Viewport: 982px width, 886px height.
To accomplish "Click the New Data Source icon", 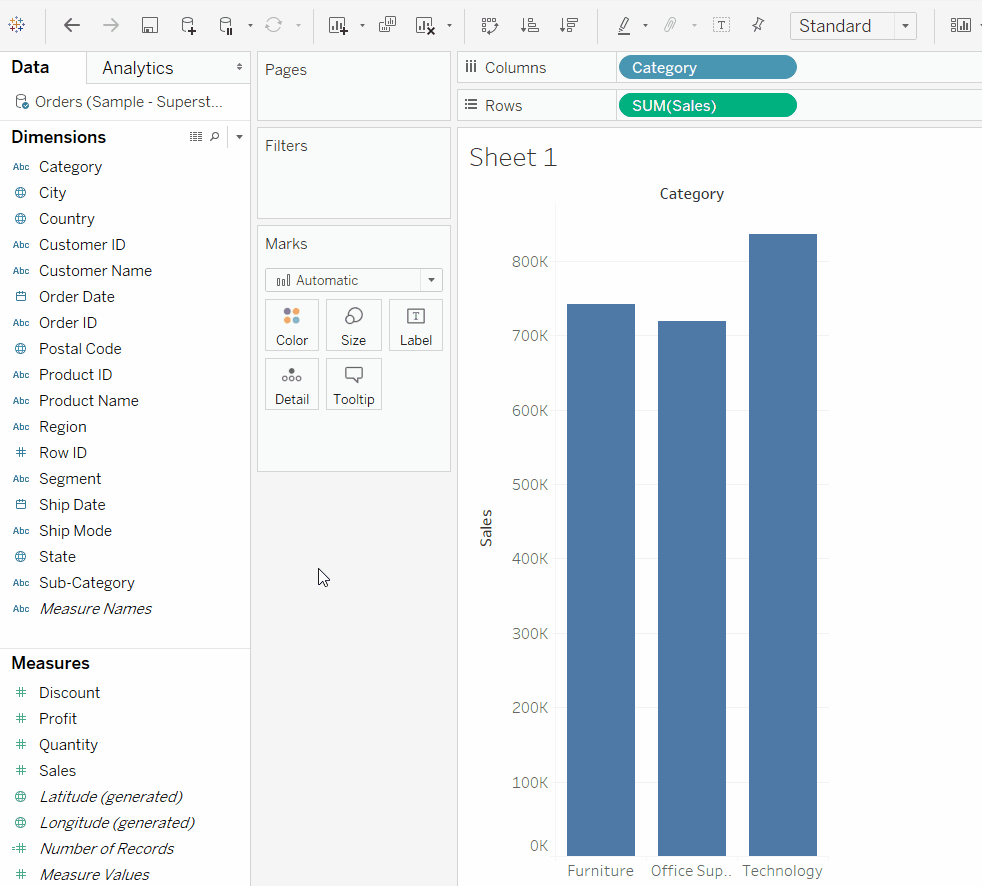I will point(188,25).
